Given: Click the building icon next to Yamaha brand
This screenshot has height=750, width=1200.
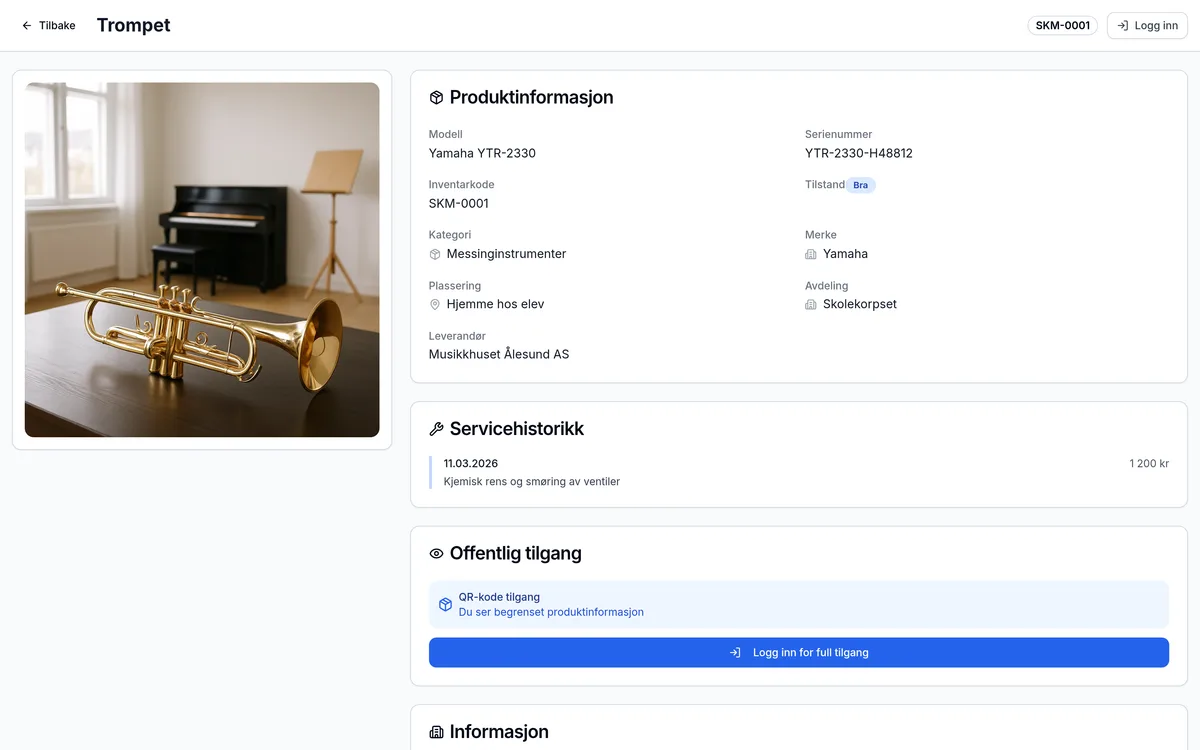Looking at the screenshot, I should click(x=811, y=254).
